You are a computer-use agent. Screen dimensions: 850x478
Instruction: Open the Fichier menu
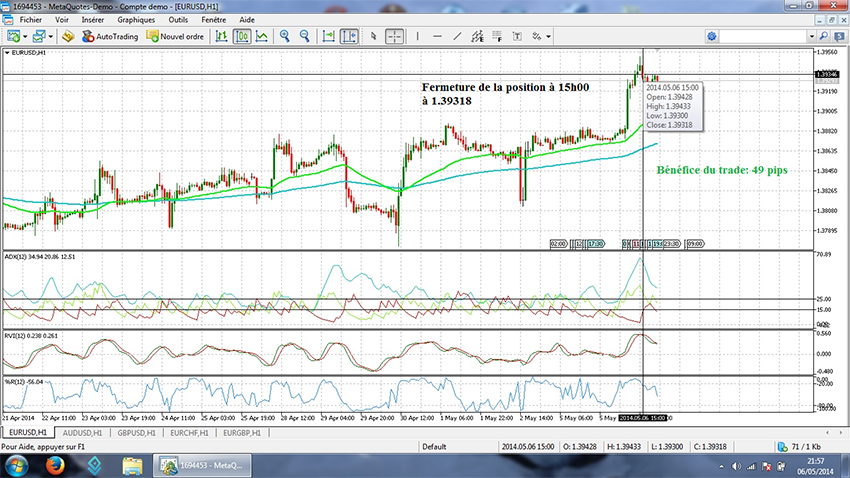click(30, 20)
